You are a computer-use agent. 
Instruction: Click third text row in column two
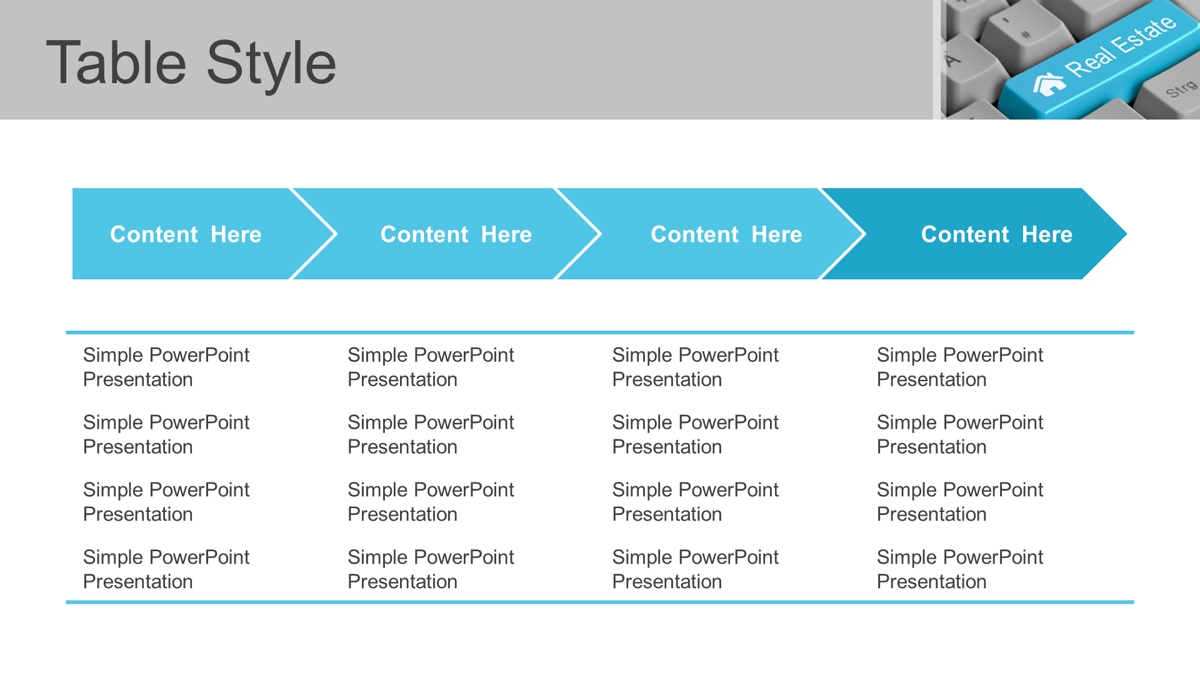click(x=431, y=502)
